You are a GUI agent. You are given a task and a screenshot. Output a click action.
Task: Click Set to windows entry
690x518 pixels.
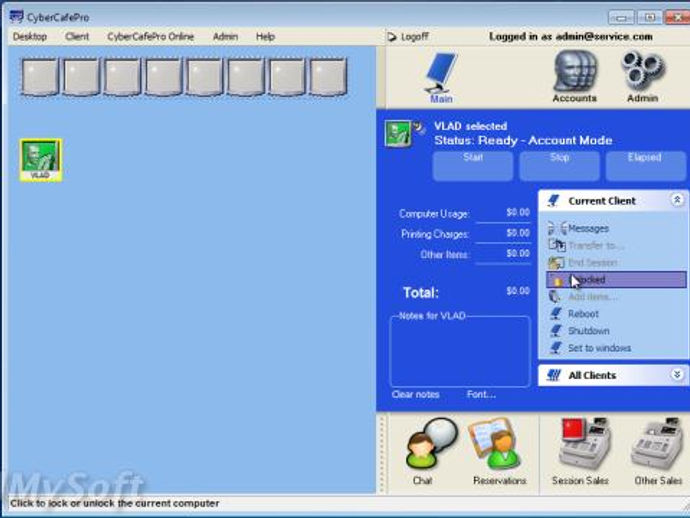[599, 348]
